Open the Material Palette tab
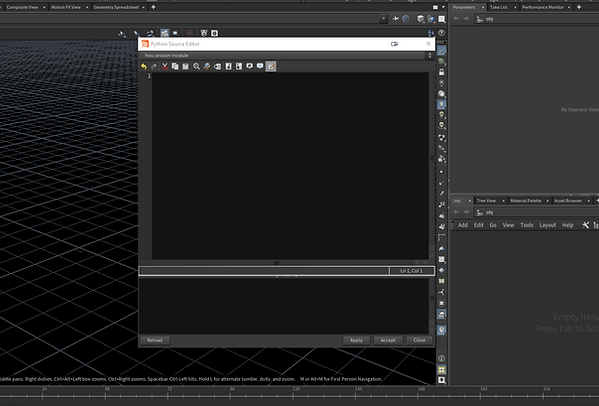This screenshot has width=599, height=406. [x=526, y=201]
